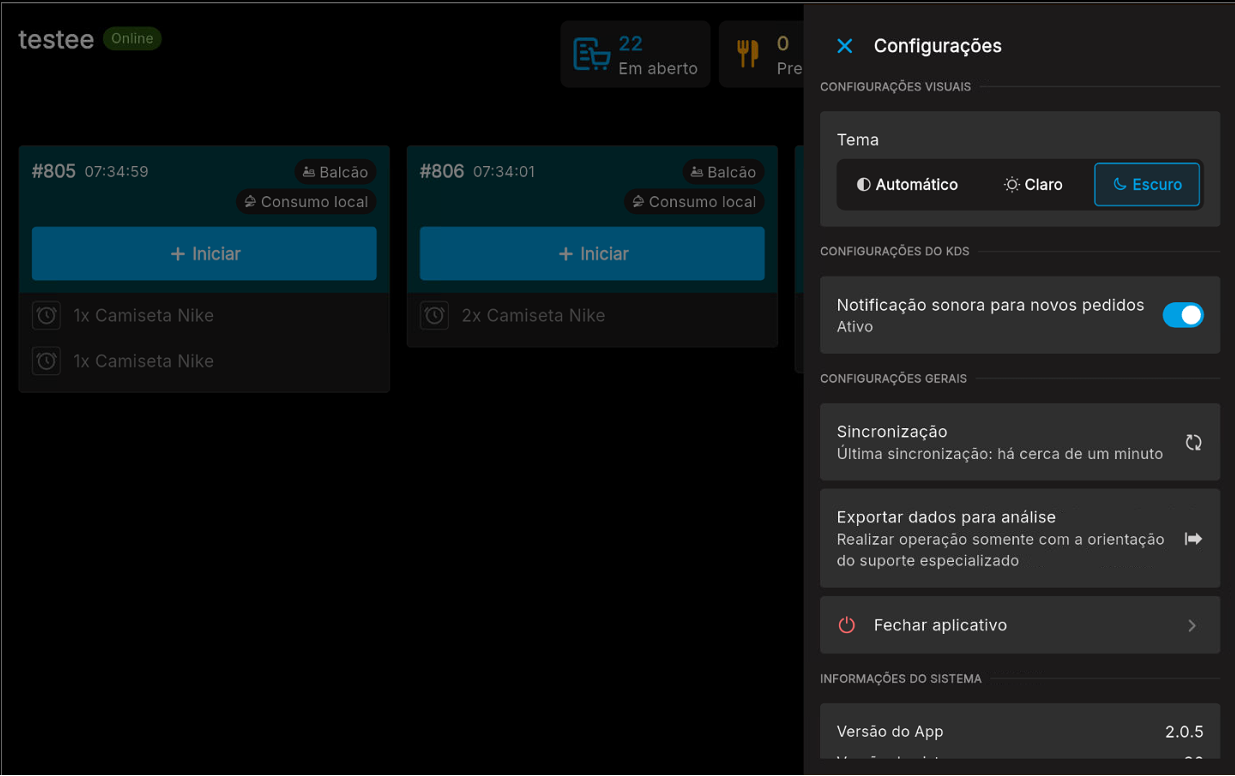
Task: Click the red power icon
Action: (847, 625)
